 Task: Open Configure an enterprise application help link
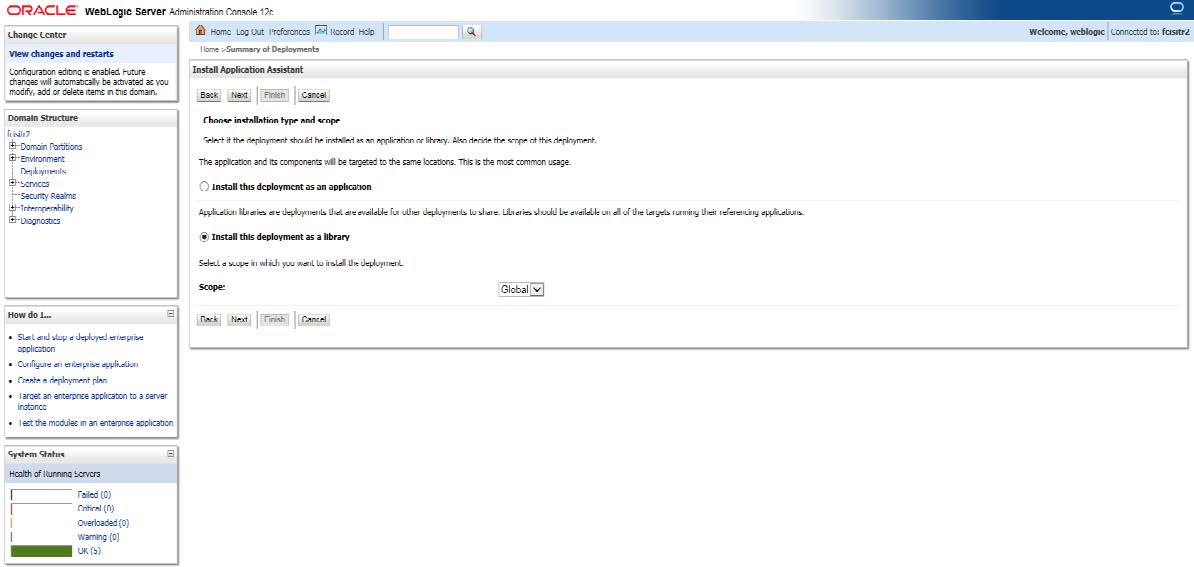coord(78,365)
